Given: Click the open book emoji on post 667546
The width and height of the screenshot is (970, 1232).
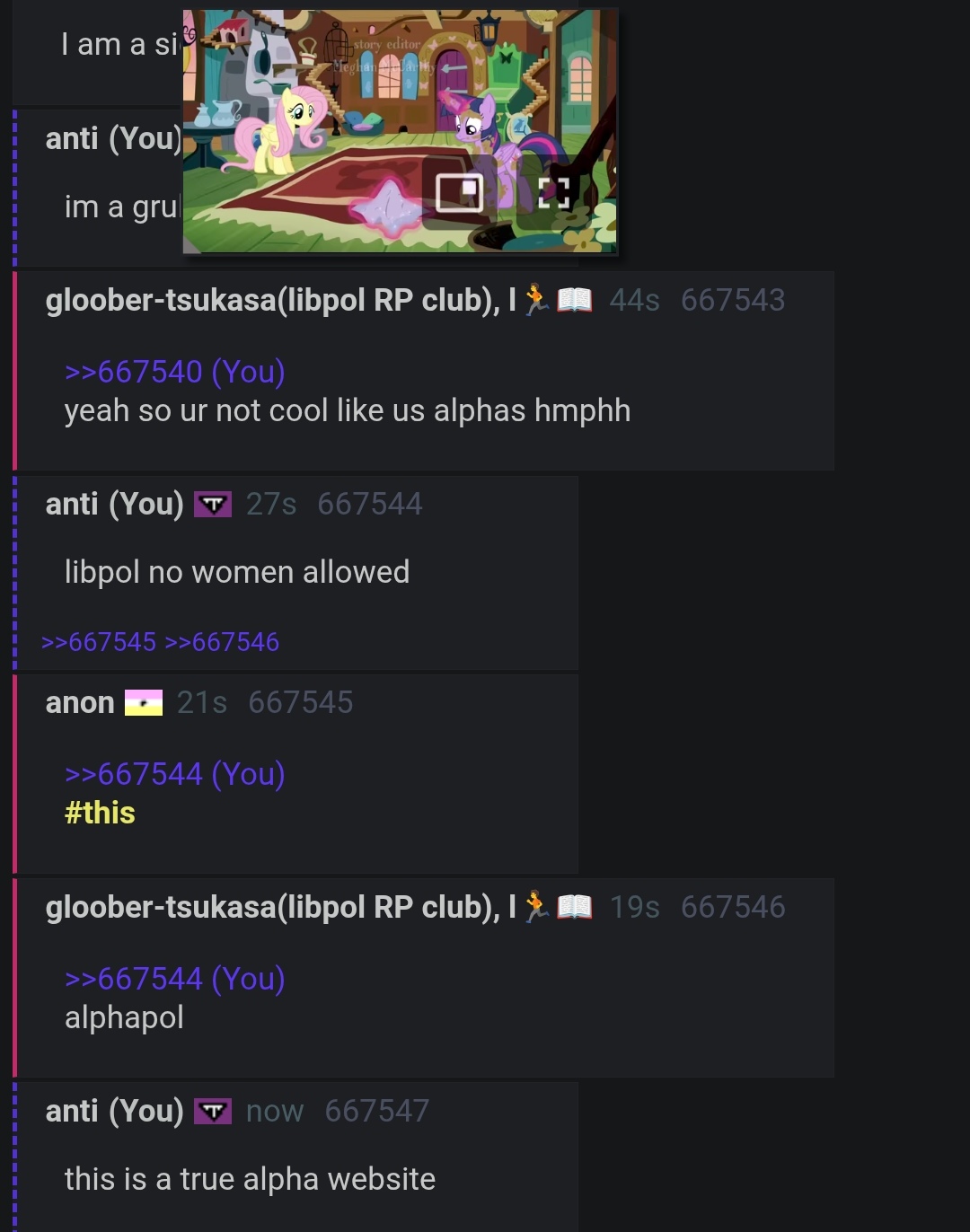Looking at the screenshot, I should point(575,907).
